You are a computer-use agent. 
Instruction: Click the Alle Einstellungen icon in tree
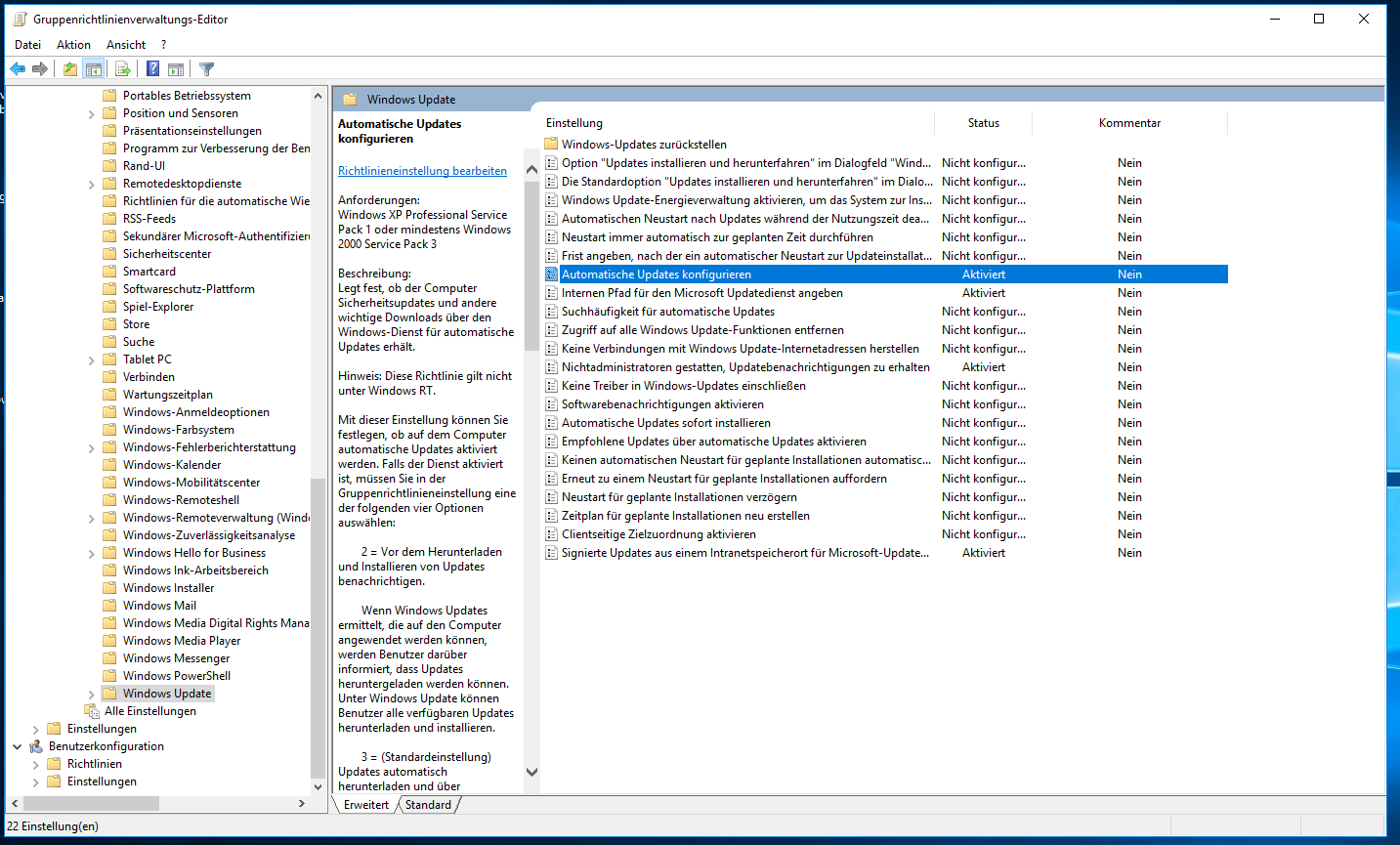92,711
